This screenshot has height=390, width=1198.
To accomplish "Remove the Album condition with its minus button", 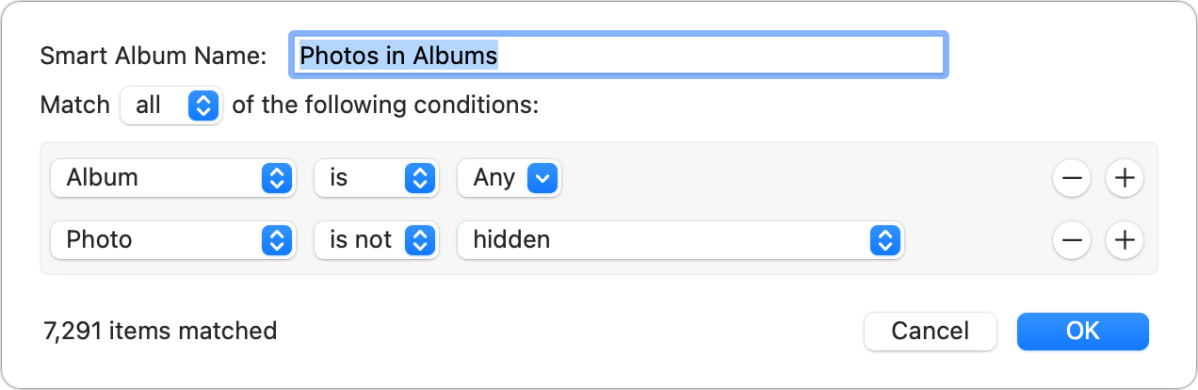I will (x=1071, y=178).
